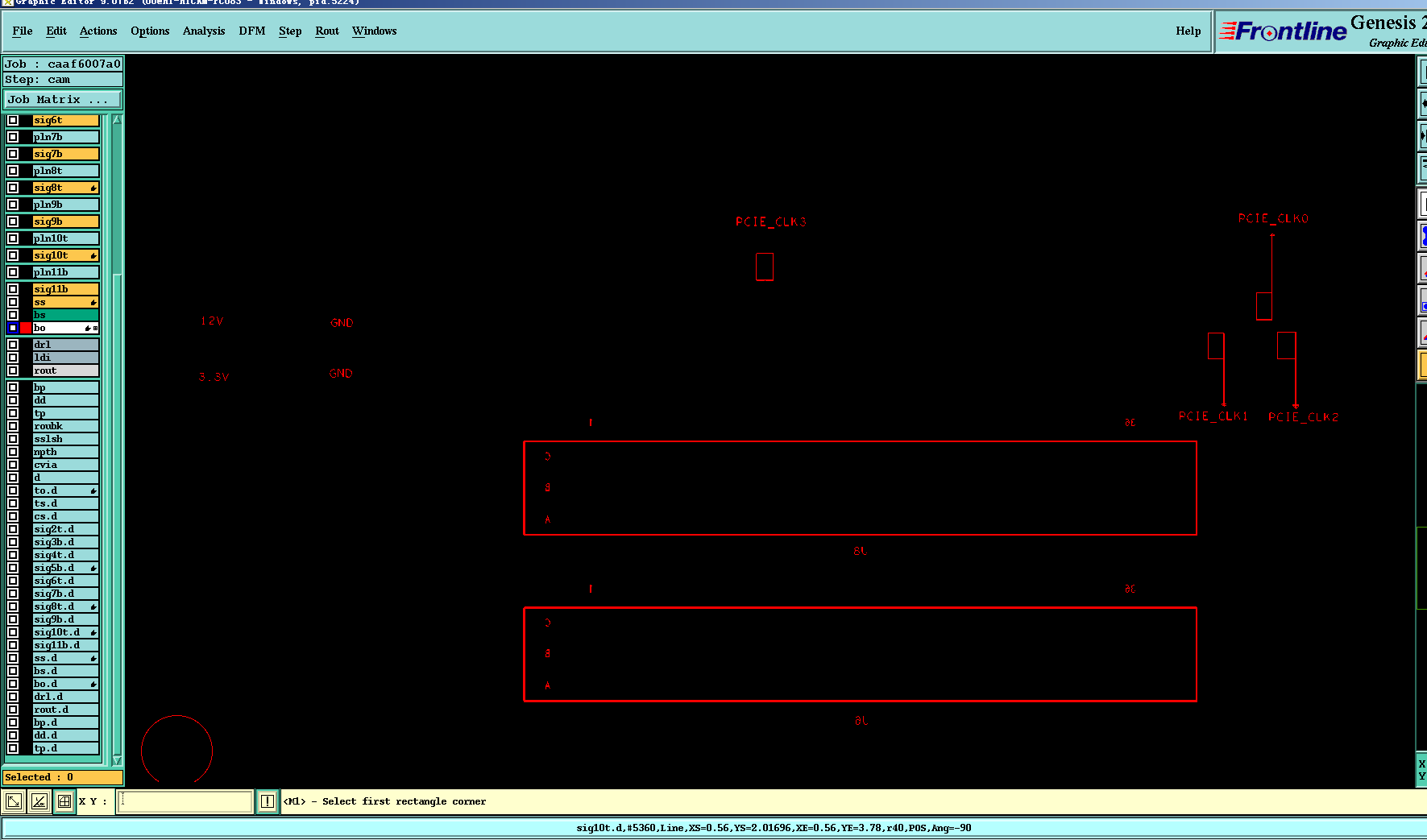Select layer sig8t.d in the layer list
This screenshot has height=840, width=1427.
click(65, 607)
